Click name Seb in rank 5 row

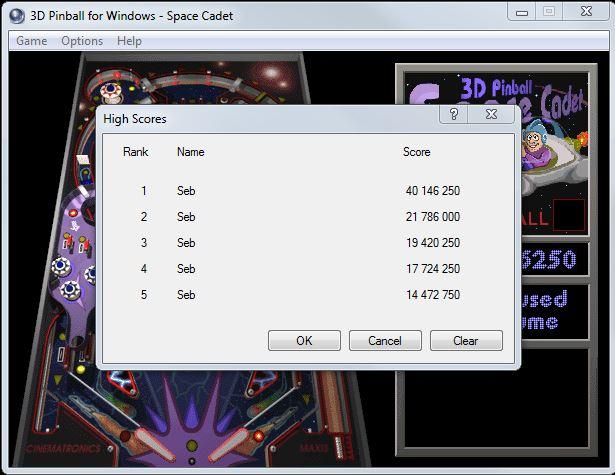pos(186,295)
